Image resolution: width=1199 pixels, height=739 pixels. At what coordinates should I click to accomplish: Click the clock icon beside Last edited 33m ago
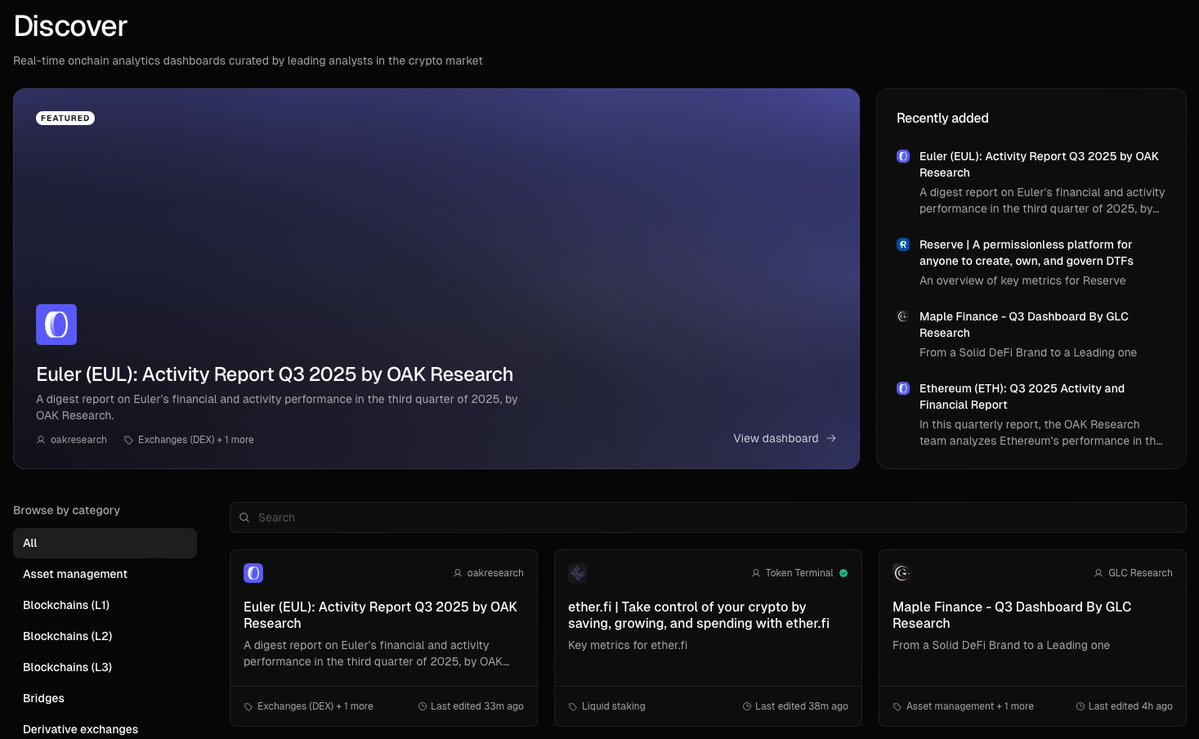(423, 707)
